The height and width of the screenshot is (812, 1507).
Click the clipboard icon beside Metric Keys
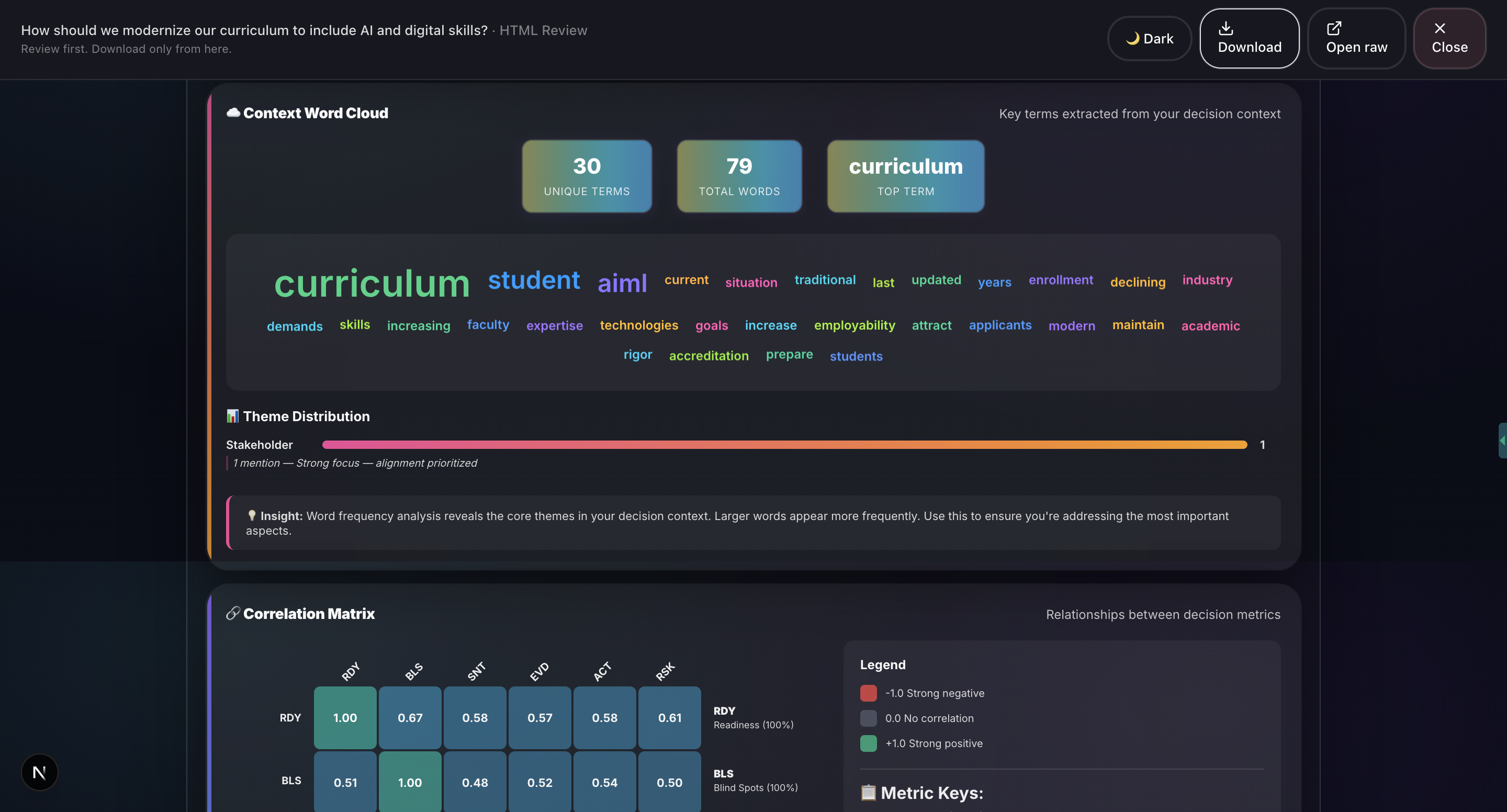(868, 793)
